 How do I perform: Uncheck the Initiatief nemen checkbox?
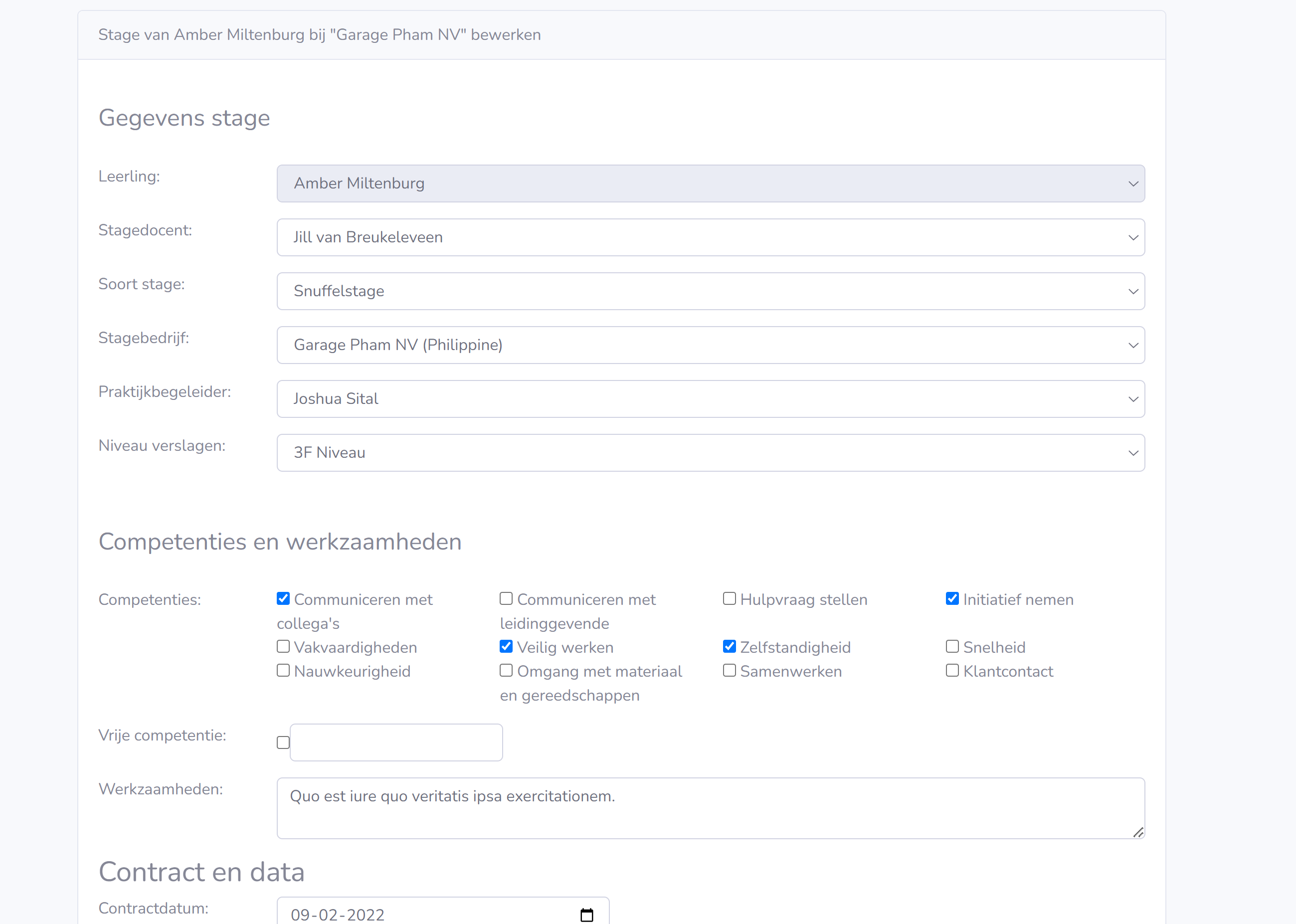952,598
